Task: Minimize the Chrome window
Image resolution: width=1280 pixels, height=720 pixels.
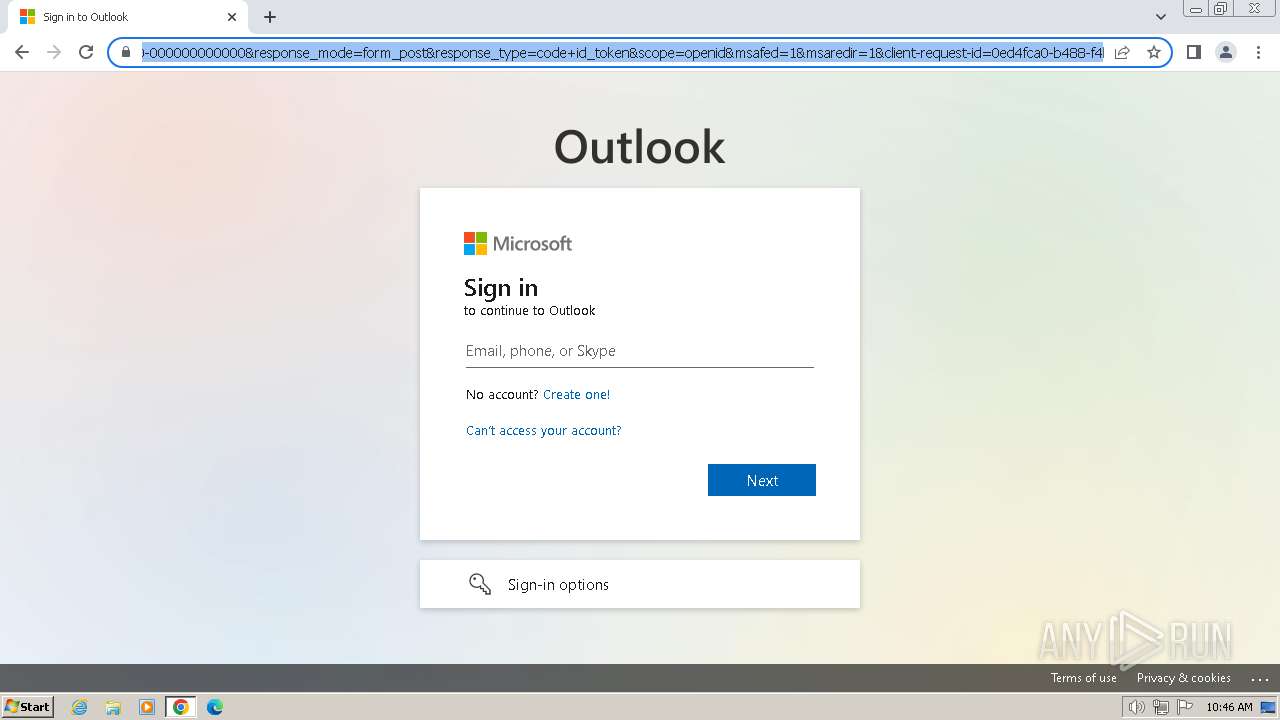Action: point(1195,9)
